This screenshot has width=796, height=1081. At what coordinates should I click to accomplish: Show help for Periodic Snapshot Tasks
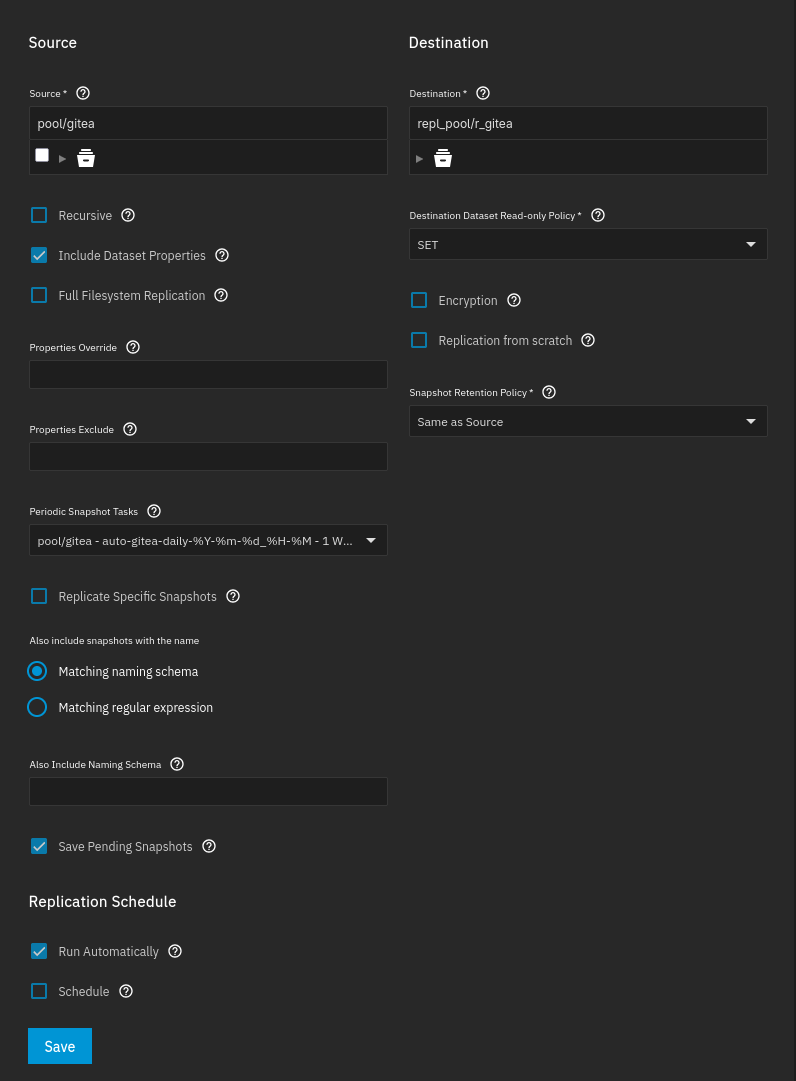[154, 512]
